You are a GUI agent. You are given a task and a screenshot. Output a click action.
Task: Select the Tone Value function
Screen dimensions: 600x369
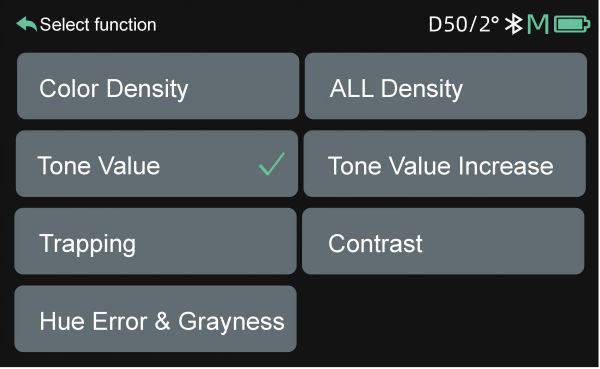coord(157,164)
